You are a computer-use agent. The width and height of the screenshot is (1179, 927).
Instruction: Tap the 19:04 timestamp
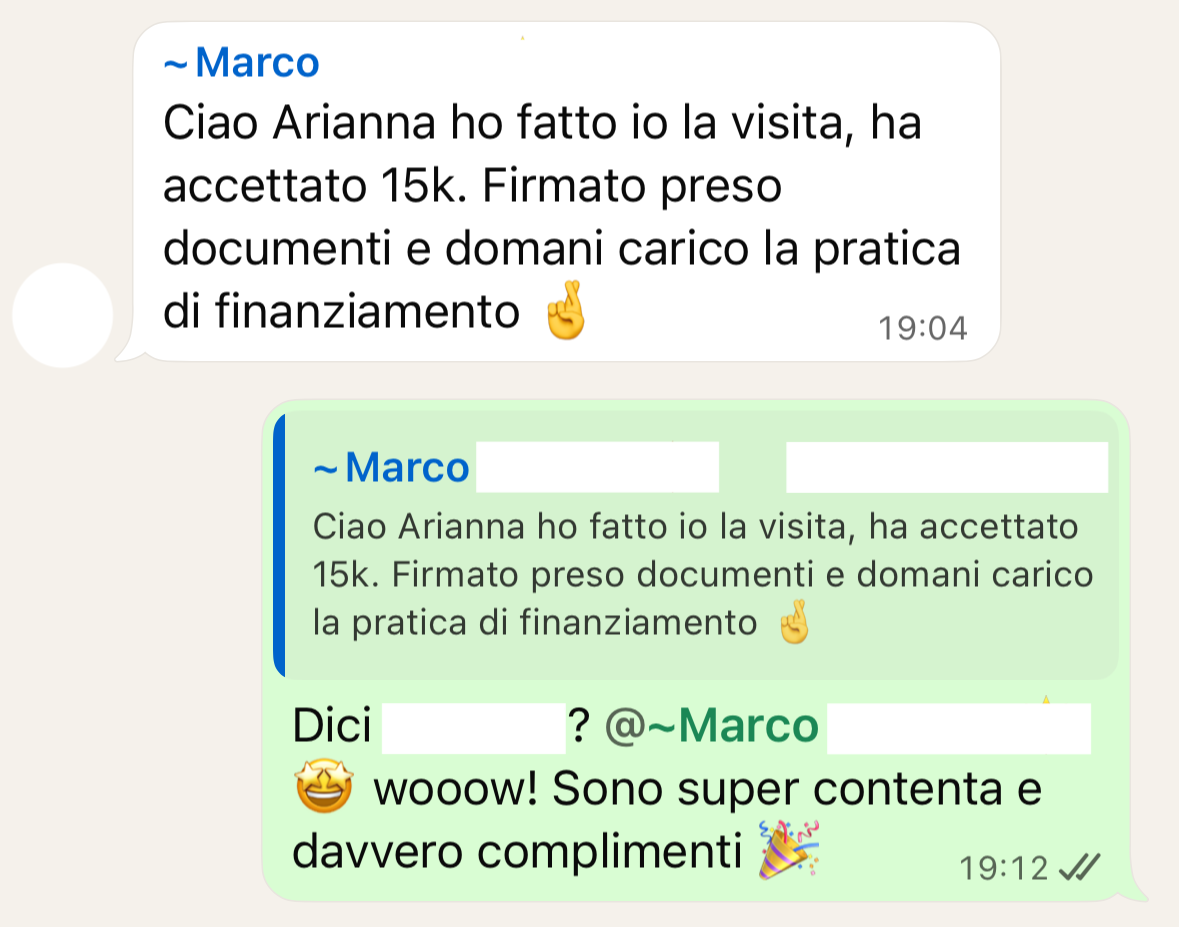923,328
